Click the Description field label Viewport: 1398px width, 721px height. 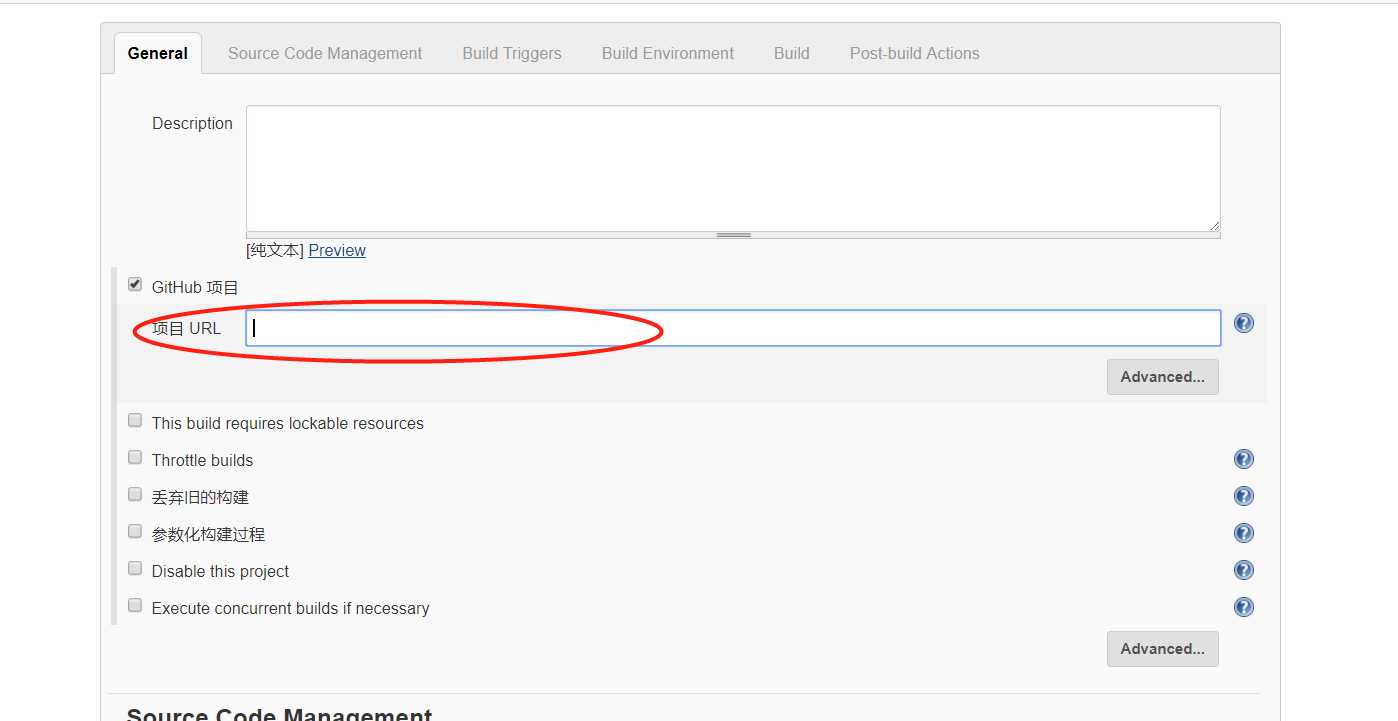192,123
